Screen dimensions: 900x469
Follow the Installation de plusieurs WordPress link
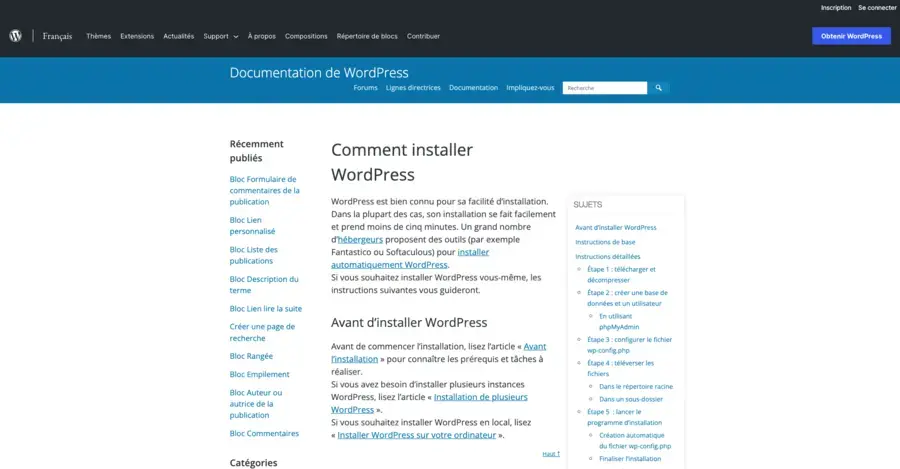click(x=429, y=403)
